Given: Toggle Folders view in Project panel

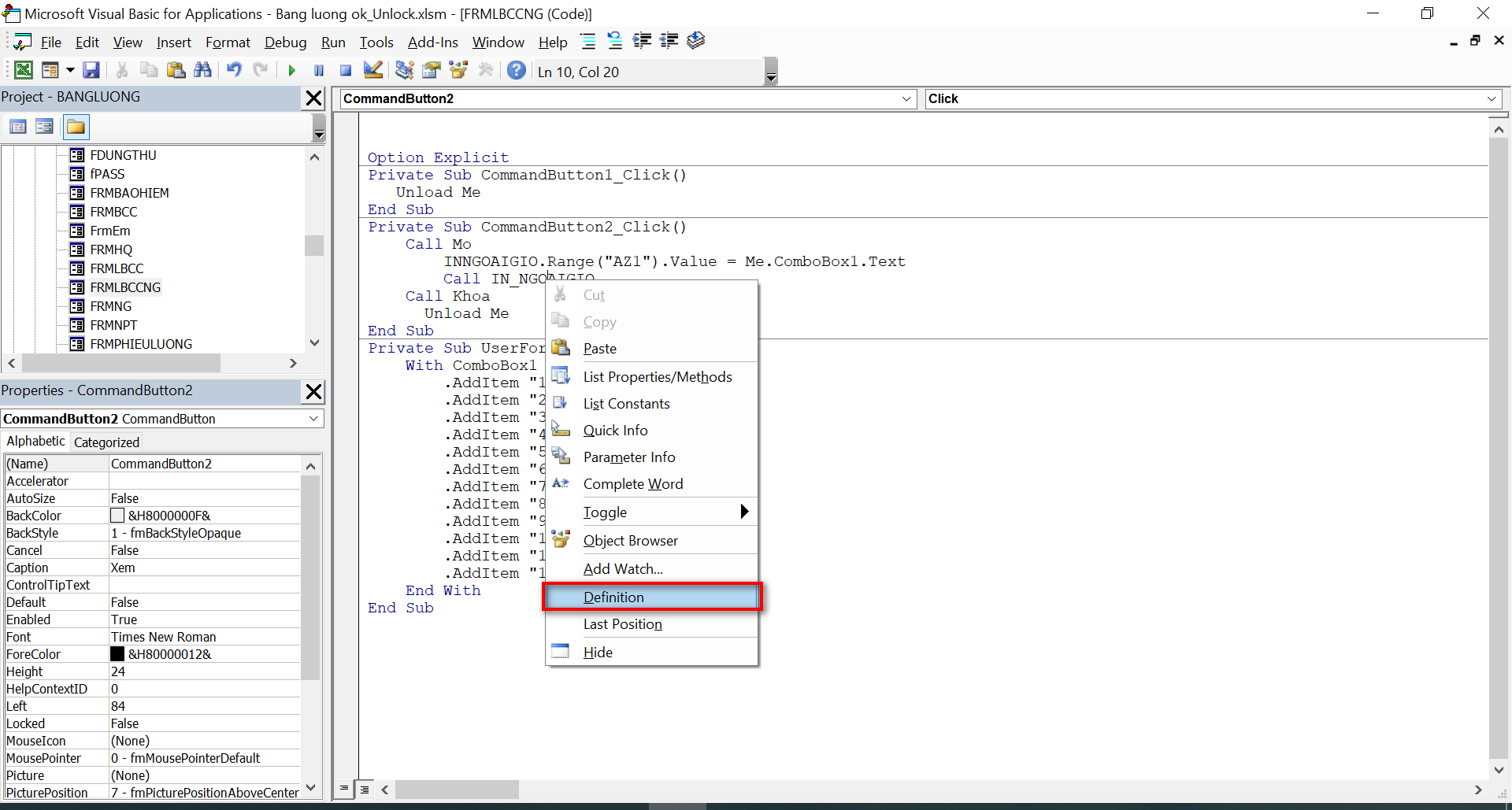Looking at the screenshot, I should [x=76, y=127].
